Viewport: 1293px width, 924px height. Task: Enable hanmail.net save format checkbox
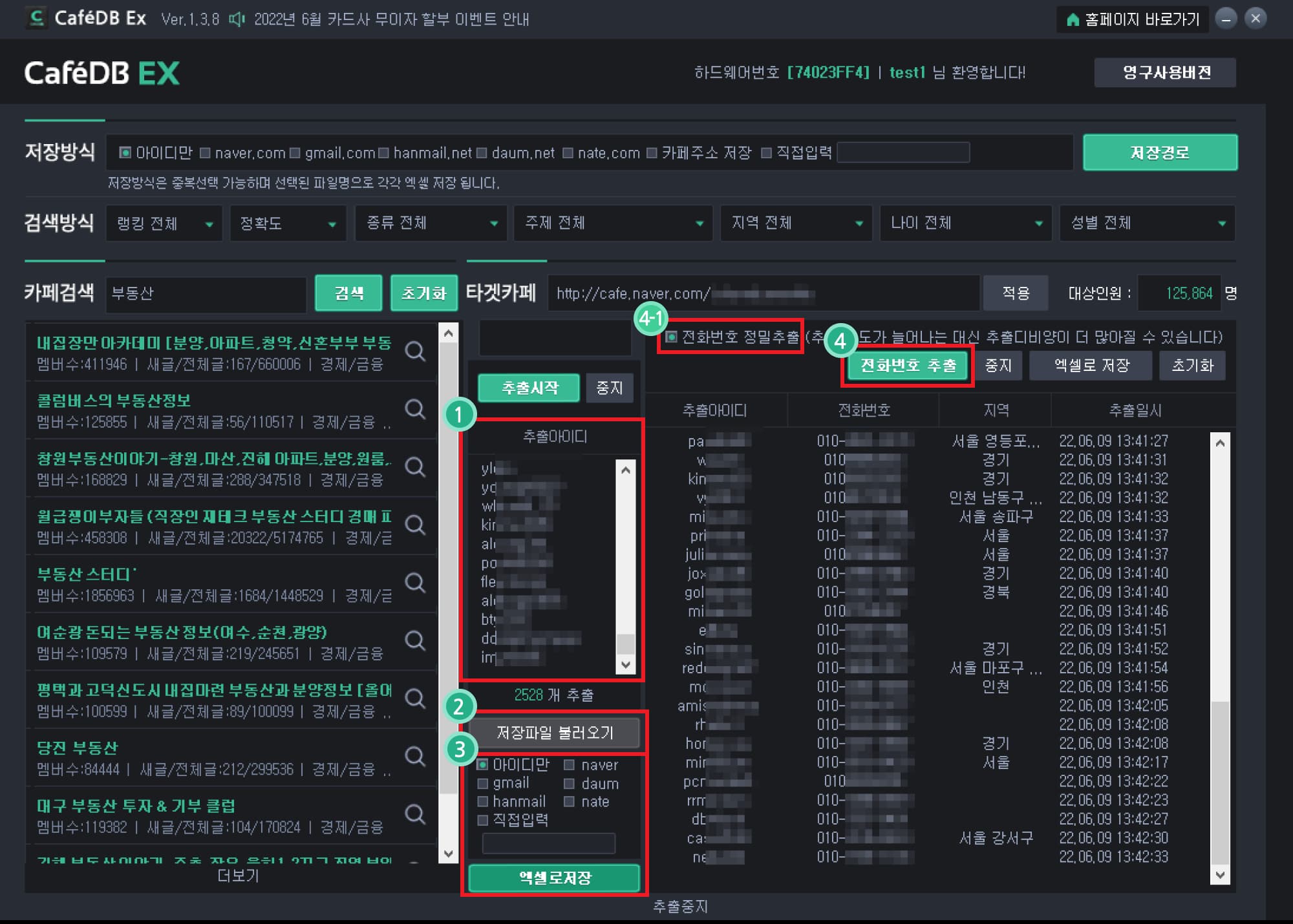[x=383, y=153]
